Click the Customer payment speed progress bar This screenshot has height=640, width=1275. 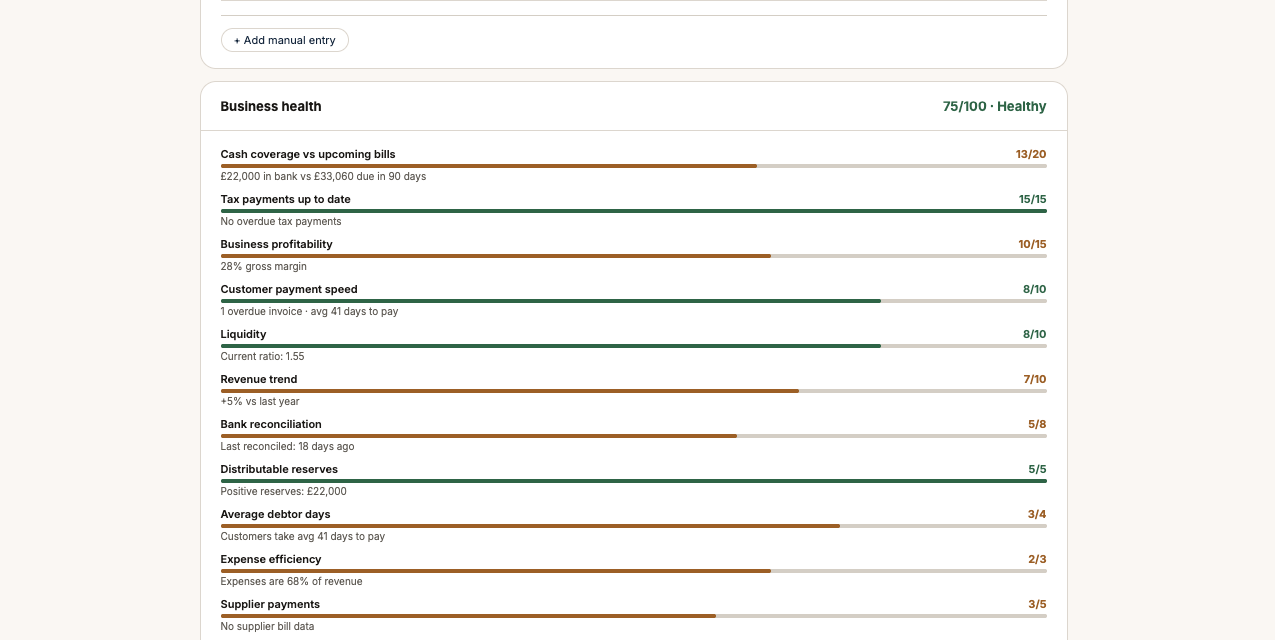pos(634,301)
